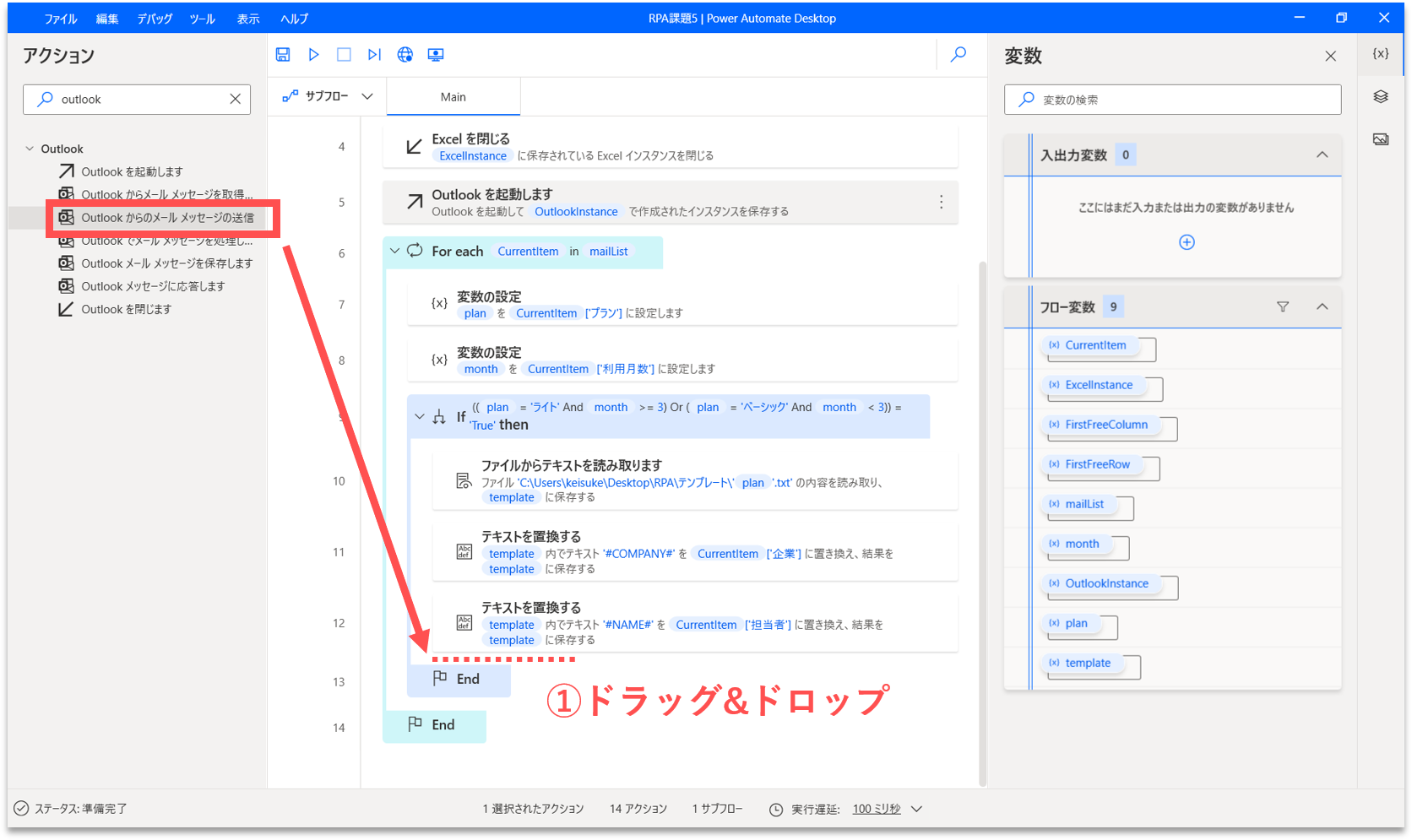Viewport: 1412px width, 840px height.
Task: Filter flow variables with funnel icon
Action: (1283, 307)
